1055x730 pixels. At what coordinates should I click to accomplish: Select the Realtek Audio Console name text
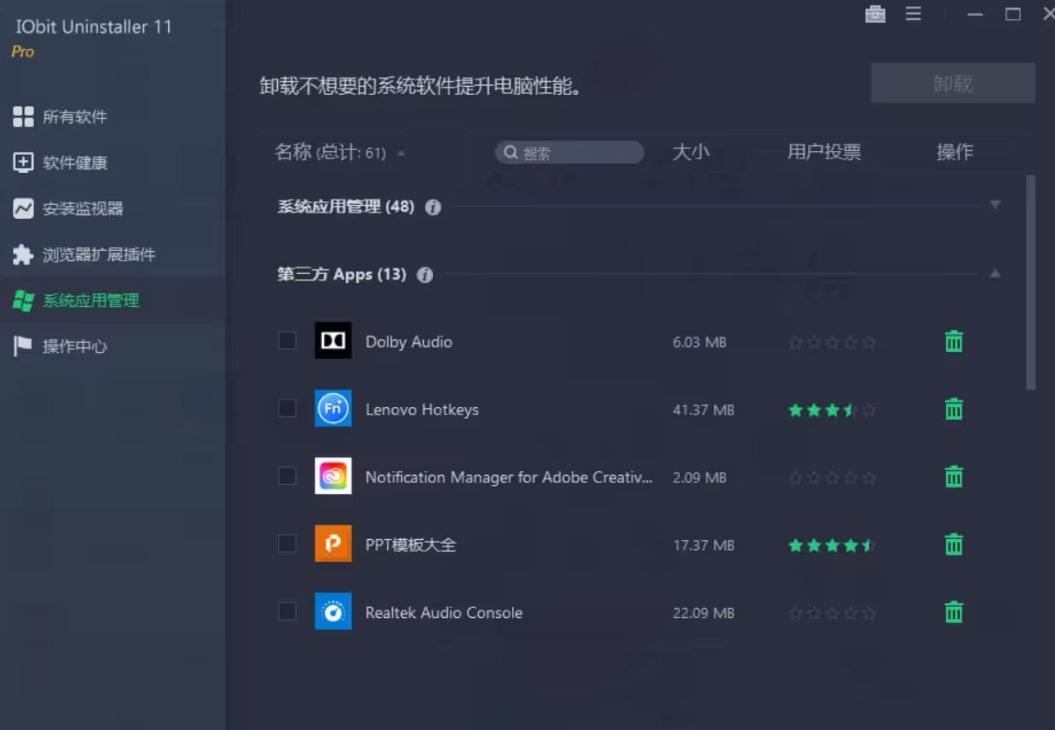point(444,612)
